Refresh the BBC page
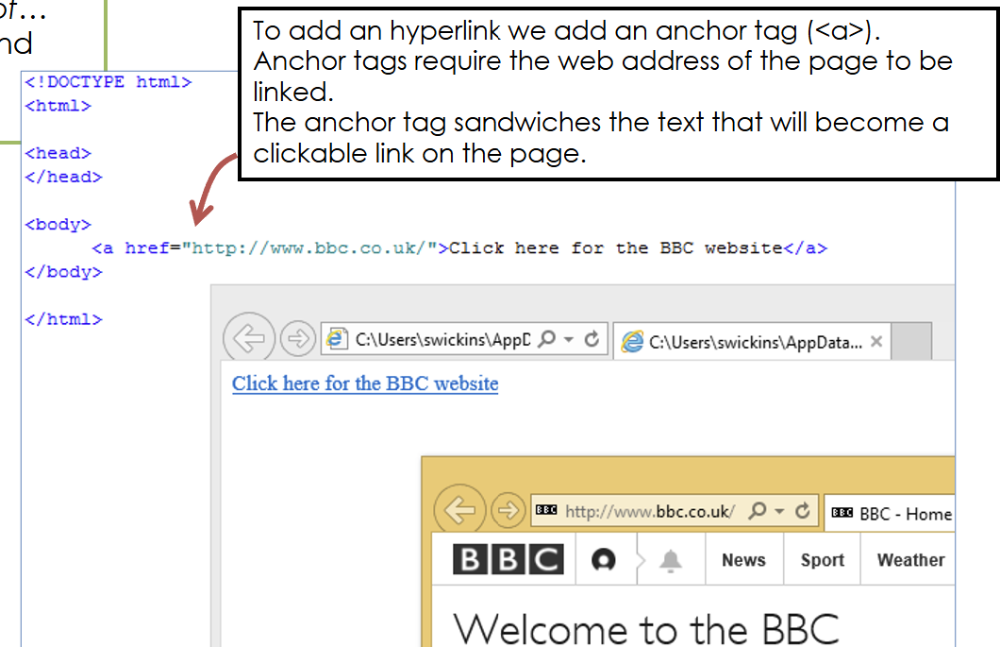The height and width of the screenshot is (647, 1000). pyautogui.click(x=802, y=512)
